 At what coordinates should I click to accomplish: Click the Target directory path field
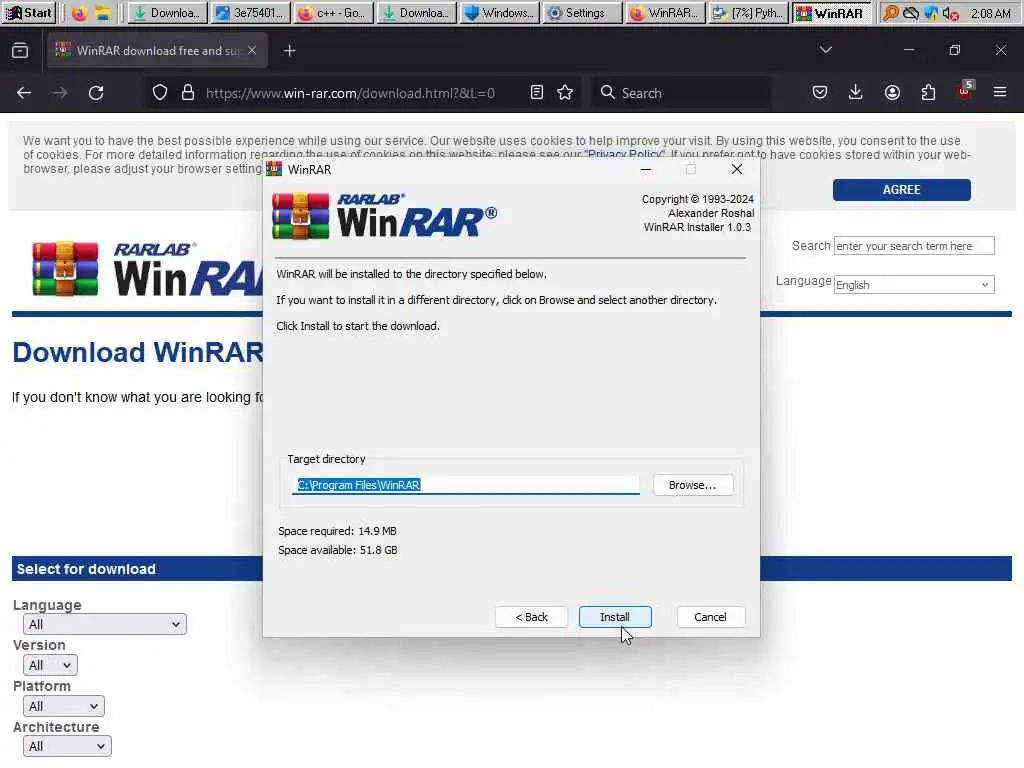click(x=465, y=485)
